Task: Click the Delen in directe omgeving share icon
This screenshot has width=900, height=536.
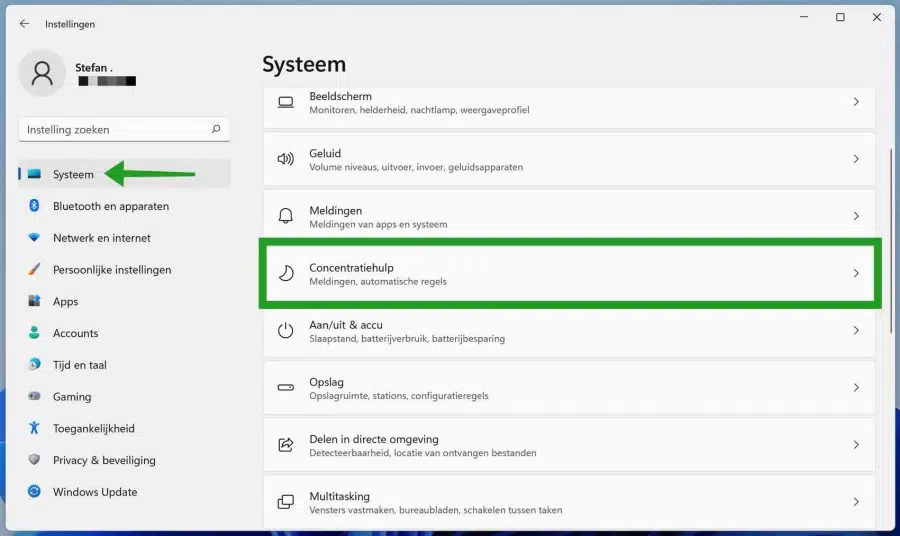Action: (286, 445)
